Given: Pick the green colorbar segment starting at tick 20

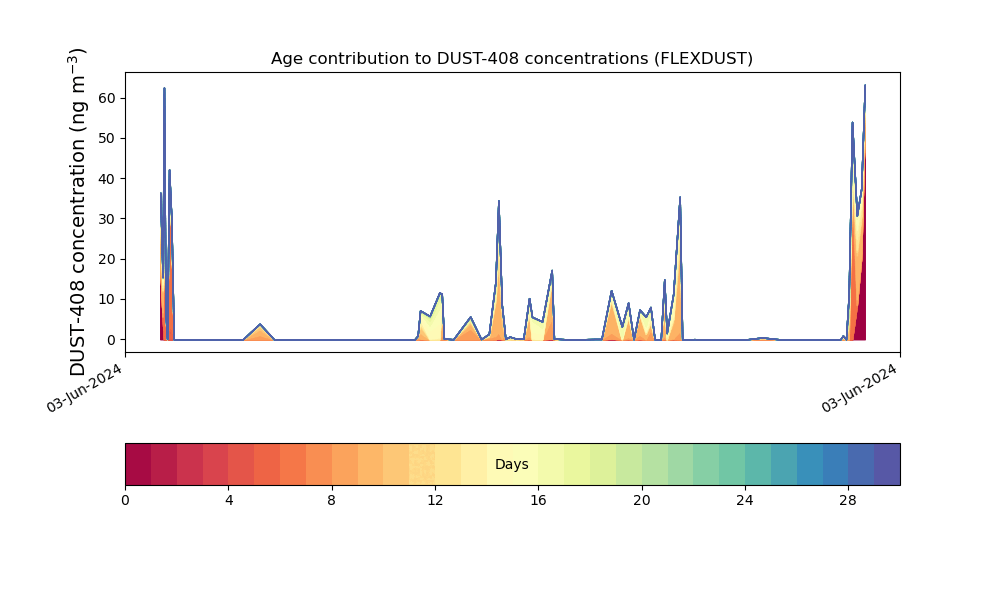Looking at the screenshot, I should (655, 464).
